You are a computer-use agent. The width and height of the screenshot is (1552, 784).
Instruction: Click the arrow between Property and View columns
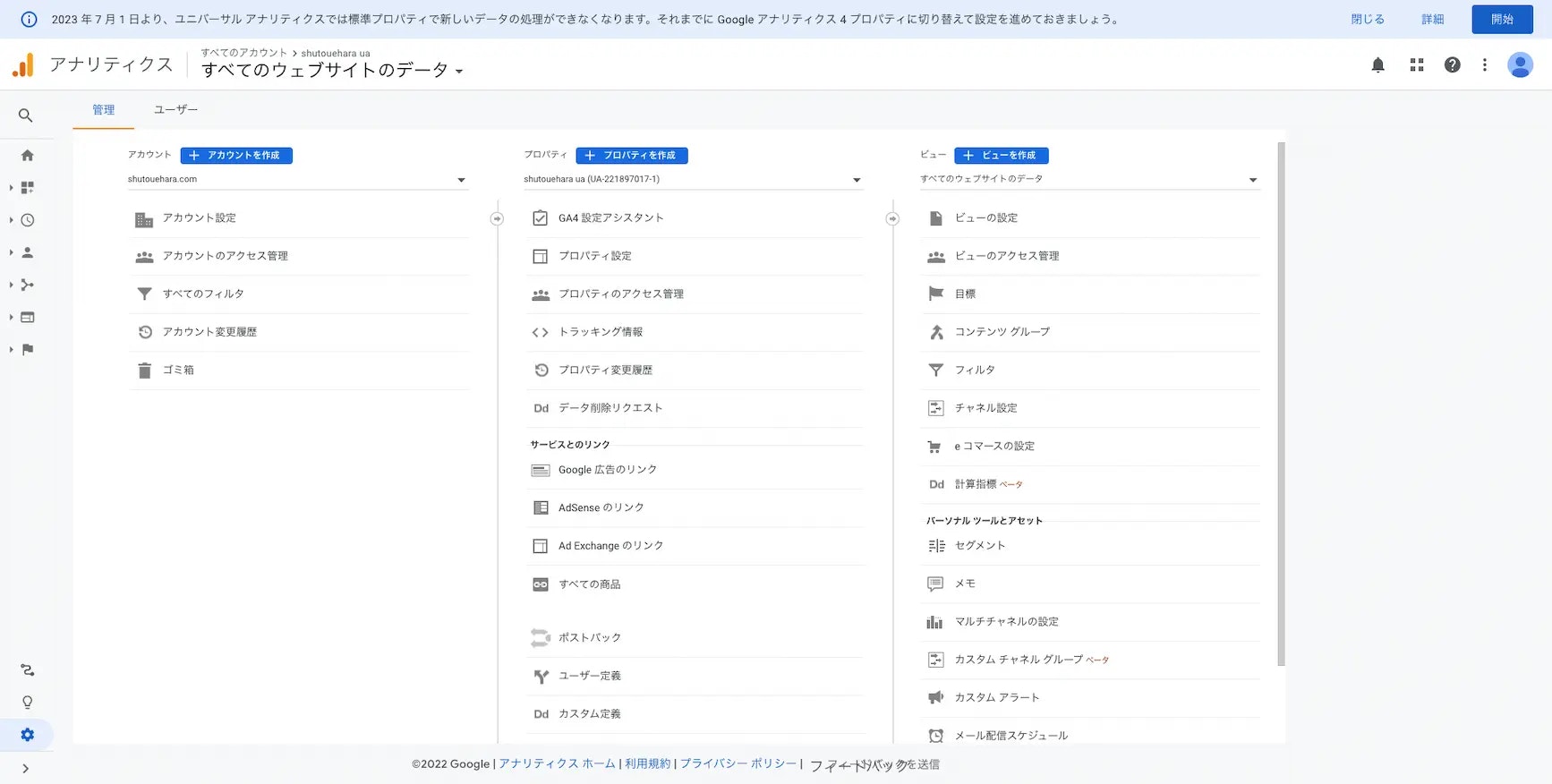pyautogui.click(x=892, y=218)
